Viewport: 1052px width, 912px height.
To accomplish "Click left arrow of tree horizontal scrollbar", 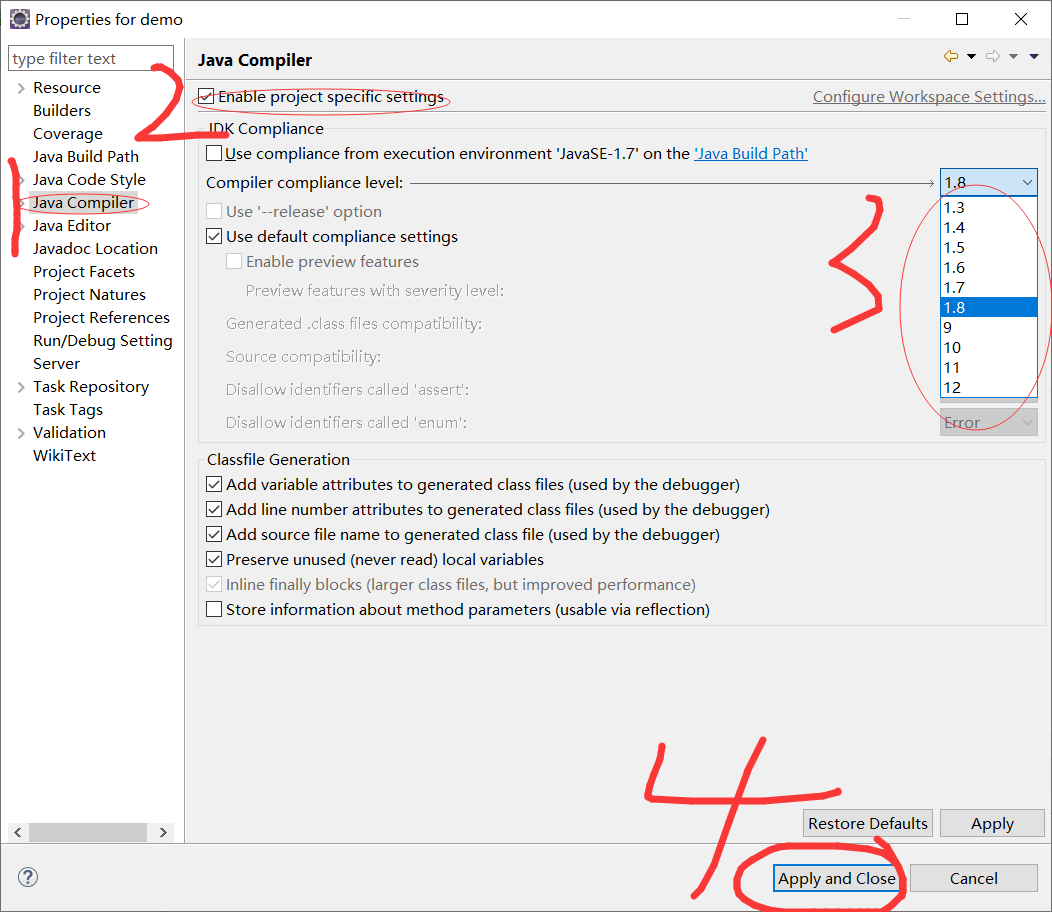I will coord(18,832).
